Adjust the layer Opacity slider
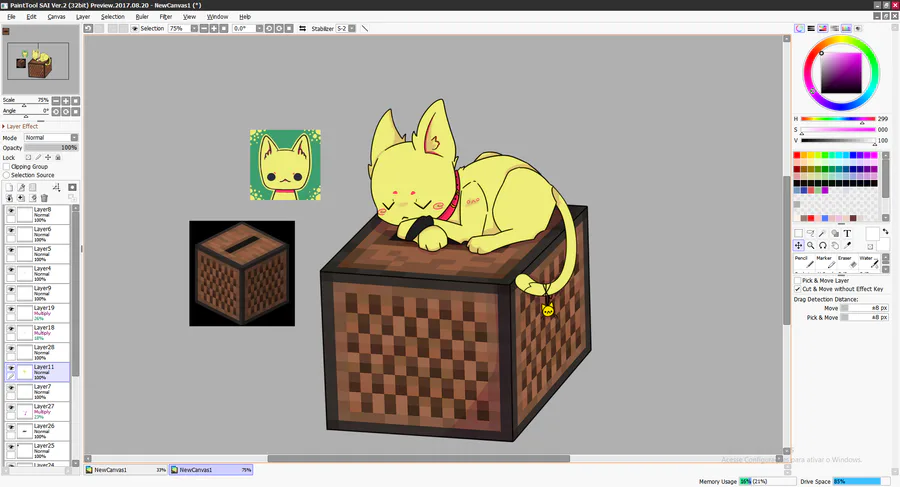This screenshot has width=900, height=487. (51, 148)
